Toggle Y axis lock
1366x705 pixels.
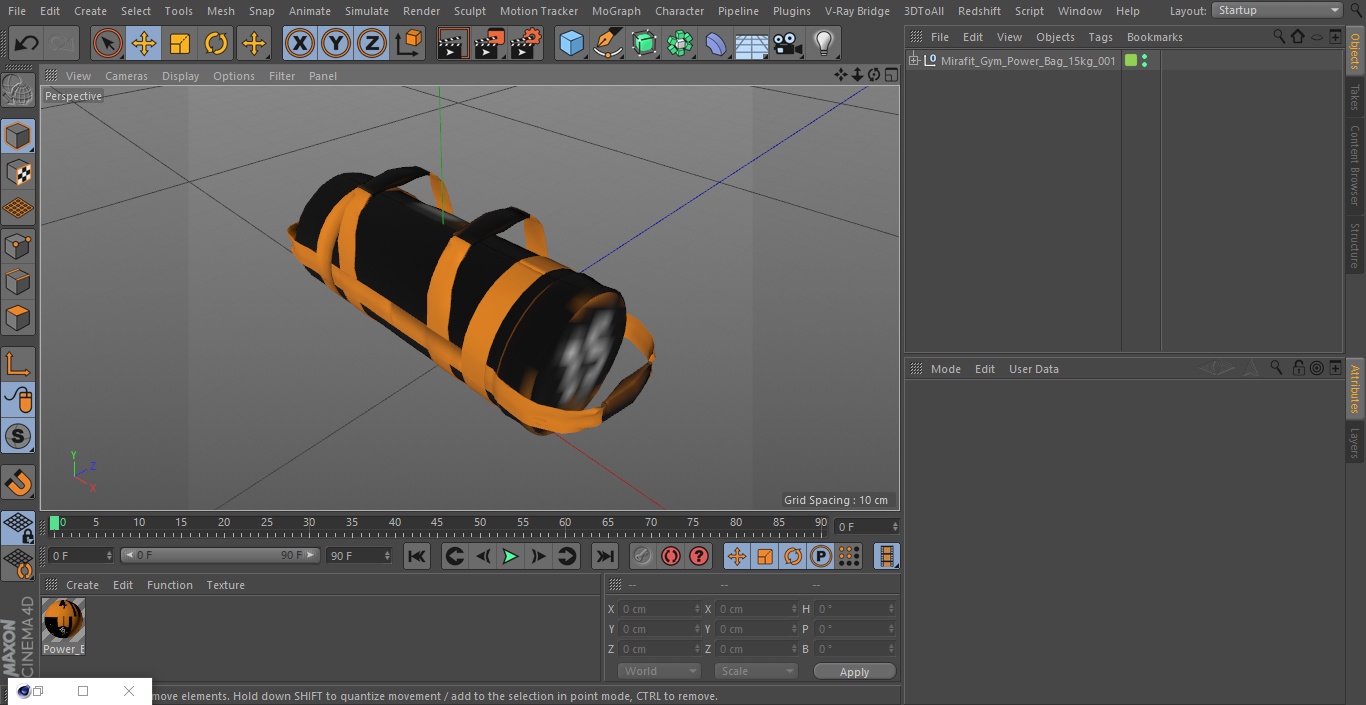click(x=336, y=44)
